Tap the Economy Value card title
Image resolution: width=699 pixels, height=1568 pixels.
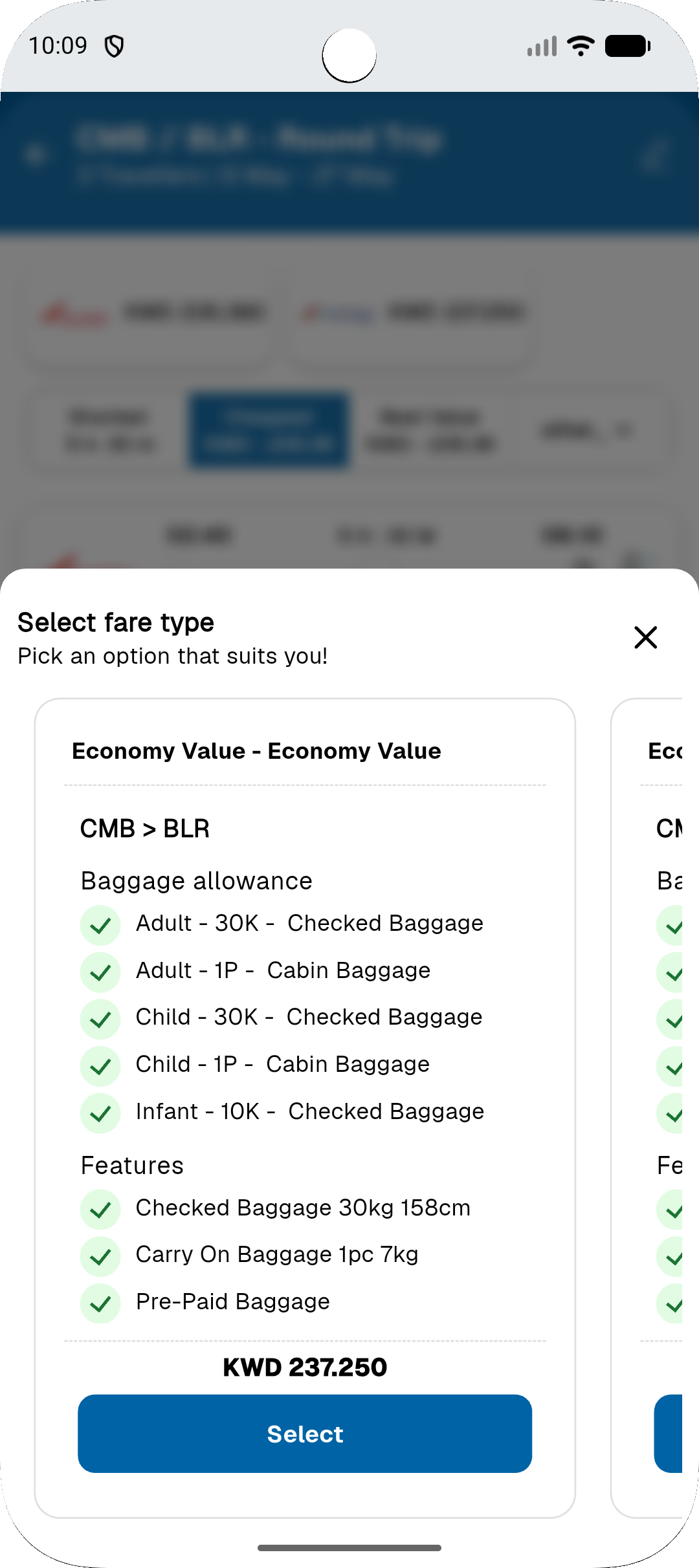tap(256, 751)
